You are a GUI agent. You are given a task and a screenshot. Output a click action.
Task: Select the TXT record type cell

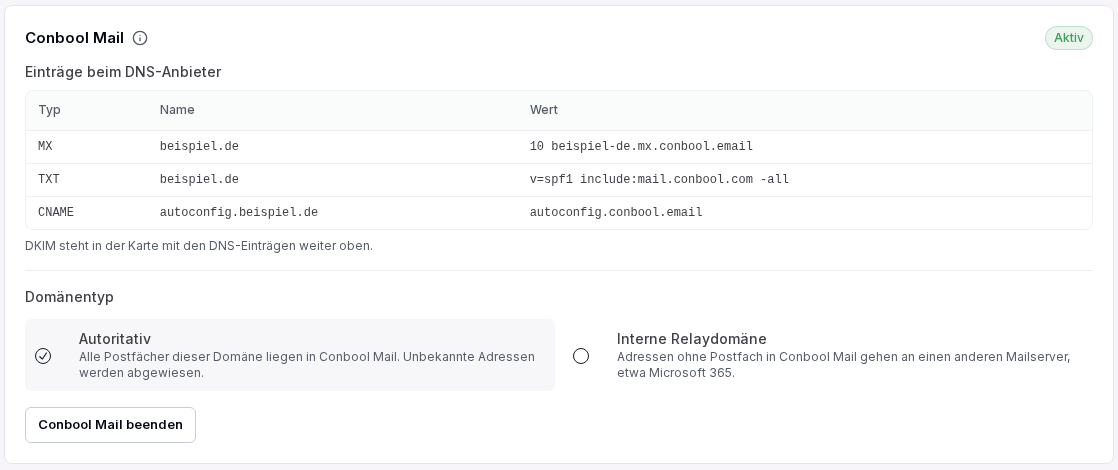[x=49, y=179]
